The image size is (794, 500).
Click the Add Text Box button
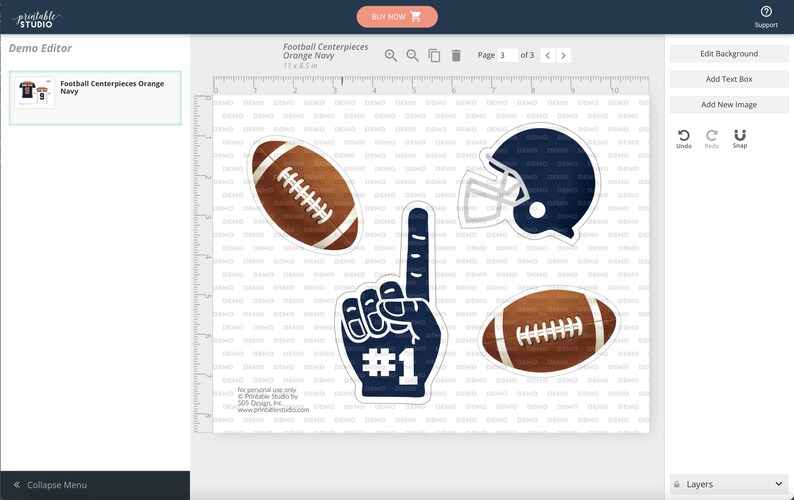pyautogui.click(x=729, y=79)
